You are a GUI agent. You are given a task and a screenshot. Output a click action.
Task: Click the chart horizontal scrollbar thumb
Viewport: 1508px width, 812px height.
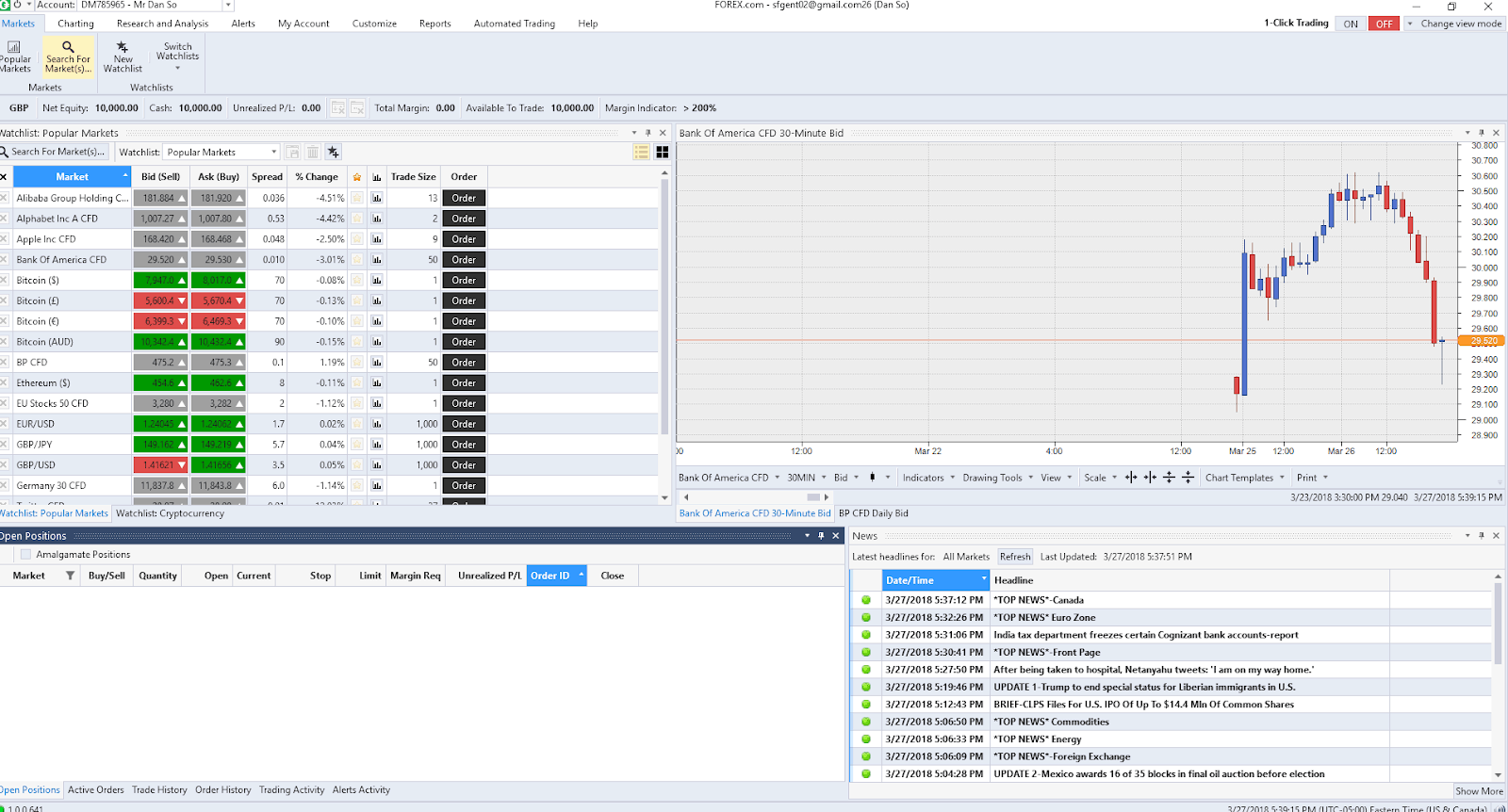pyautogui.click(x=812, y=497)
